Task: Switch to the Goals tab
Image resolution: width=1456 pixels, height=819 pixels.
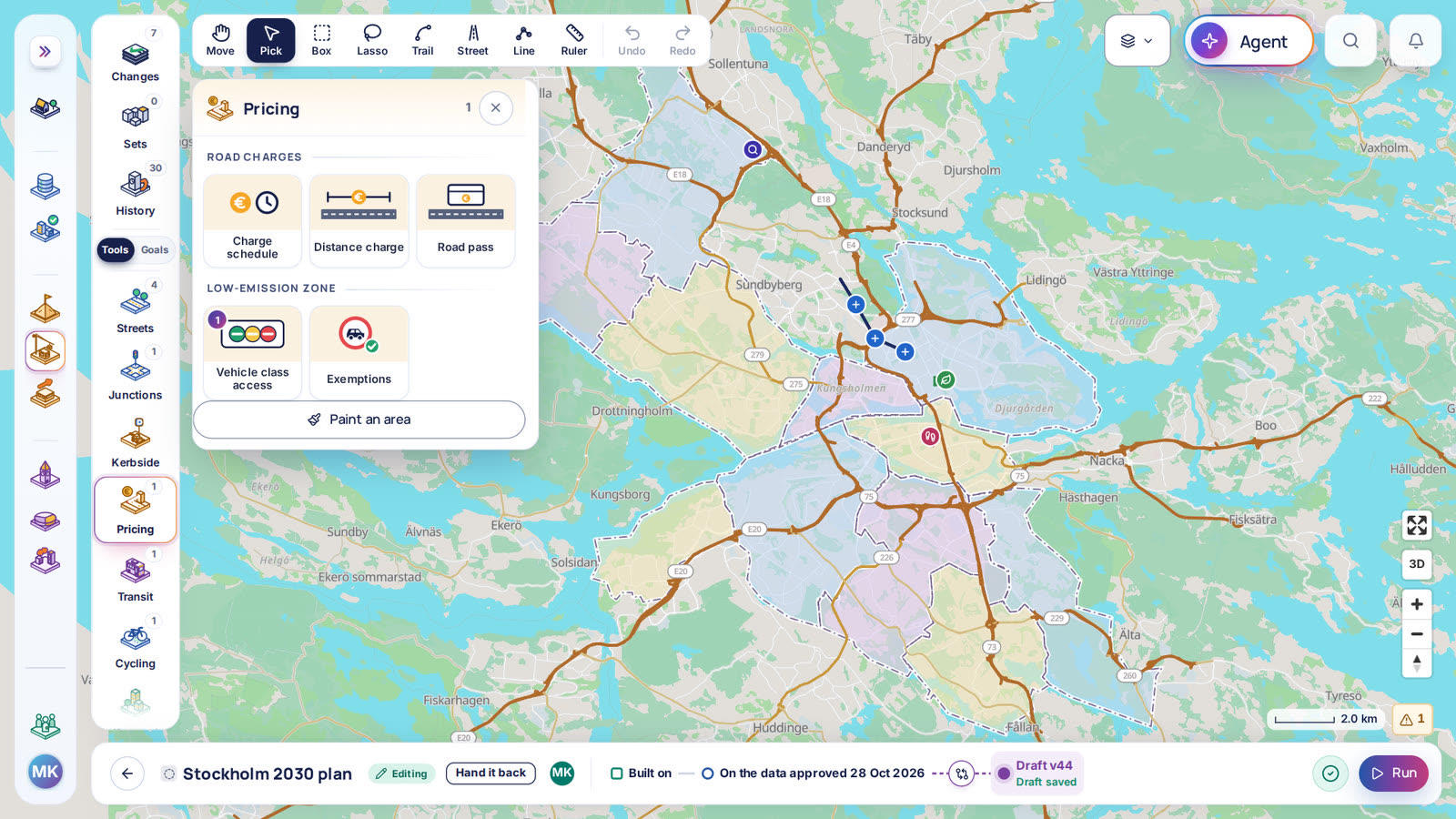Action: [x=155, y=249]
